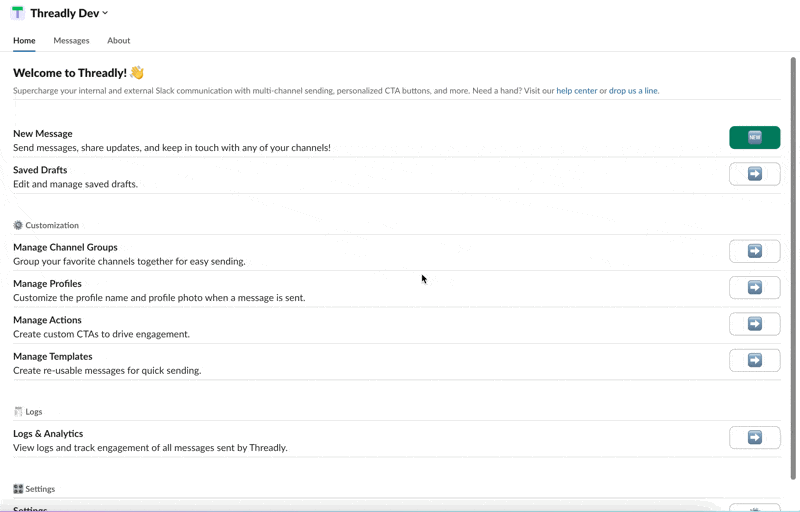Open the Threadly Dev dropdown chevron
The height and width of the screenshot is (512, 800).
pos(105,13)
